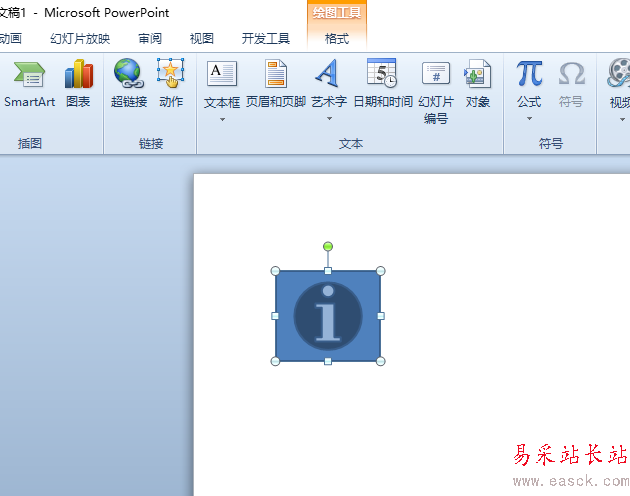Switch to the 动画 tab
Image resolution: width=630 pixels, height=496 pixels.
coord(10,39)
